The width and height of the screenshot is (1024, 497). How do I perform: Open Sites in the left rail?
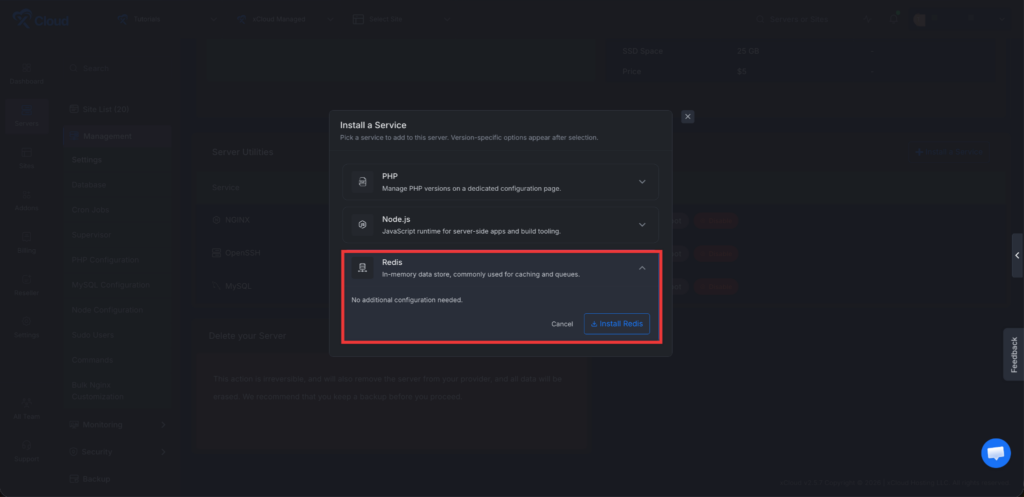pyautogui.click(x=27, y=159)
